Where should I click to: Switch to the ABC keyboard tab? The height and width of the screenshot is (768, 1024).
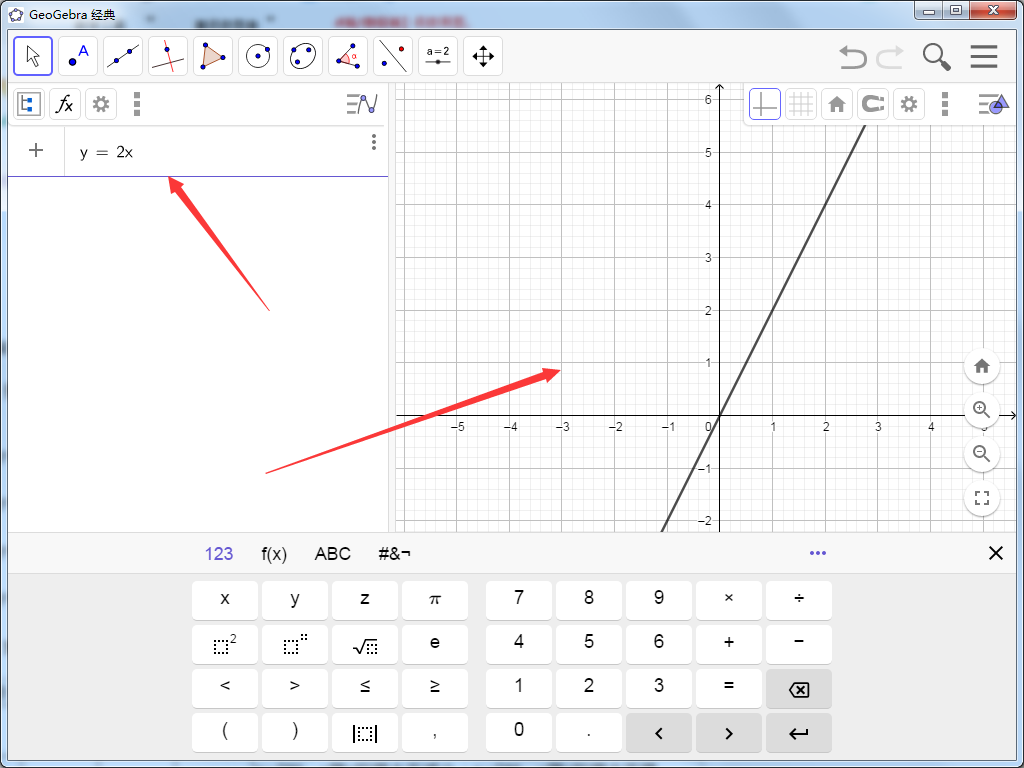point(332,553)
